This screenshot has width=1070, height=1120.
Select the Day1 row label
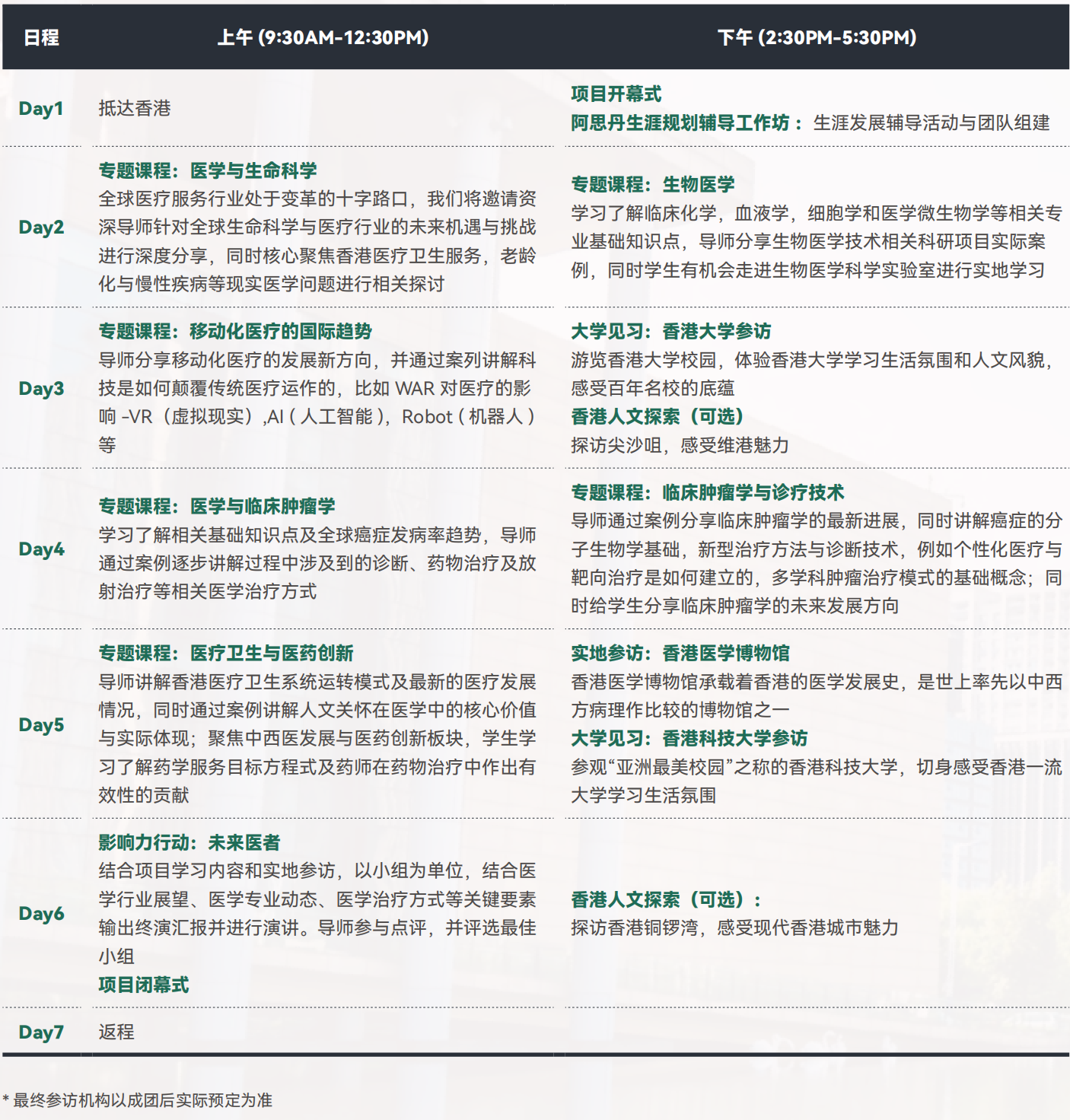(x=41, y=108)
